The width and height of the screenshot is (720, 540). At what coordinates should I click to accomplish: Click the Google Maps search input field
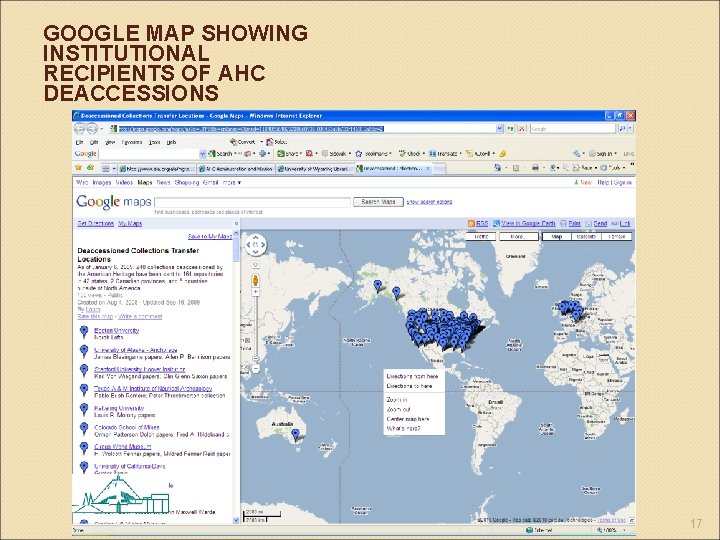(253, 202)
